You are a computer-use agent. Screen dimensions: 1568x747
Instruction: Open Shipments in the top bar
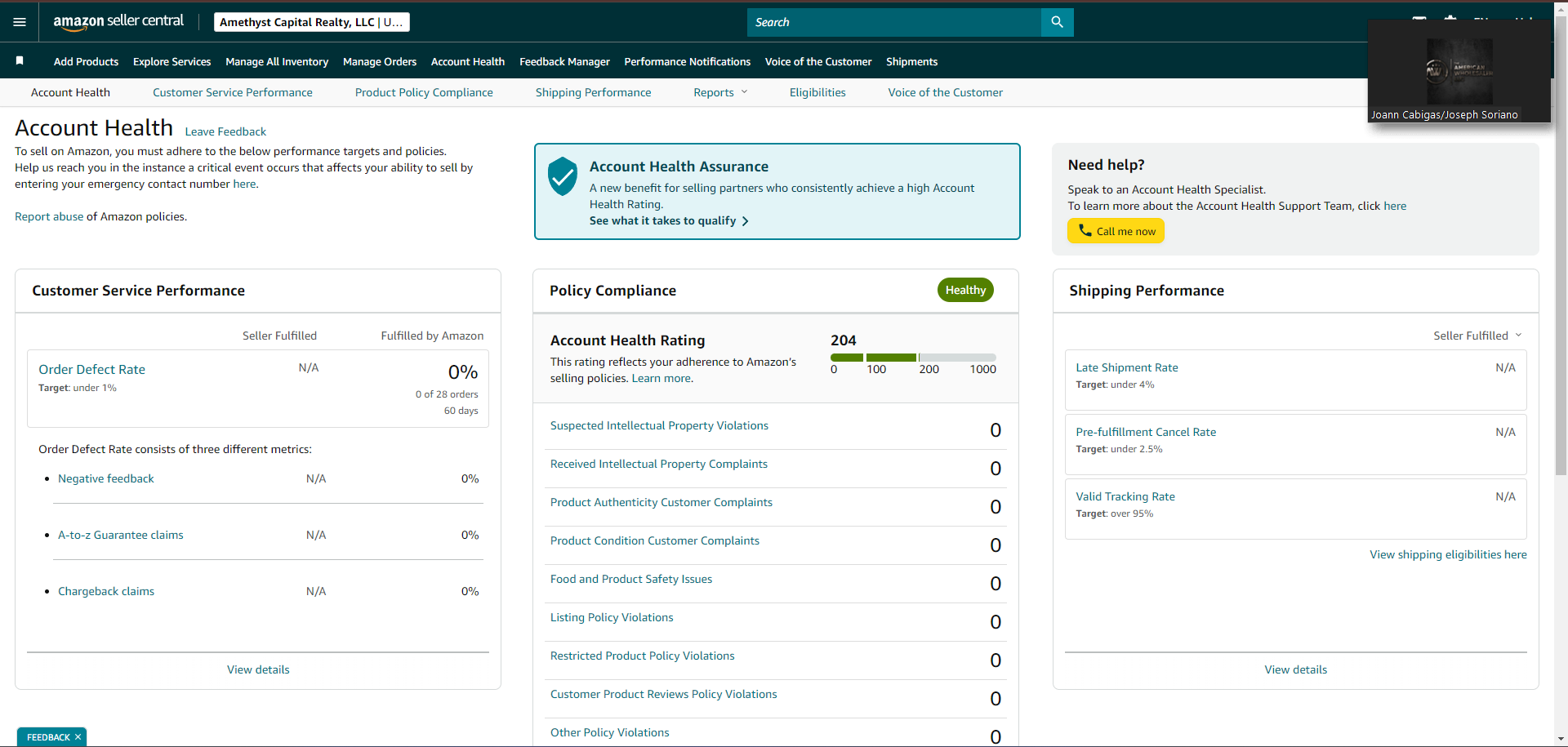[x=911, y=61]
